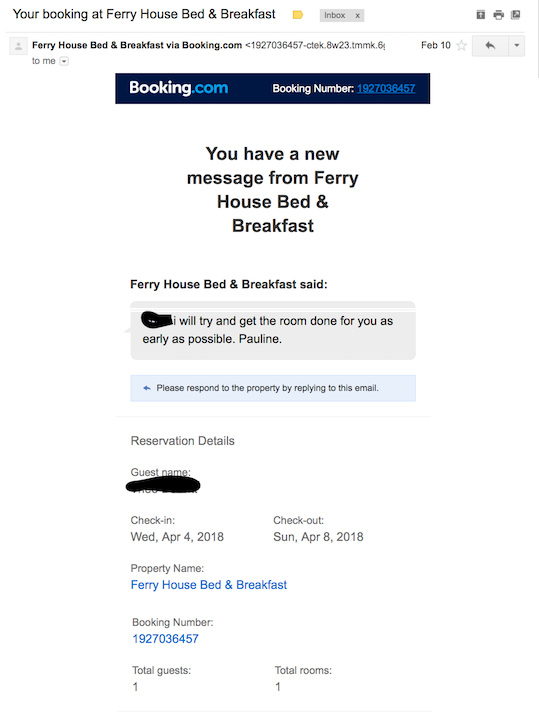This screenshot has width=539, height=712.
Task: Open the Inbox label
Action: [x=335, y=15]
